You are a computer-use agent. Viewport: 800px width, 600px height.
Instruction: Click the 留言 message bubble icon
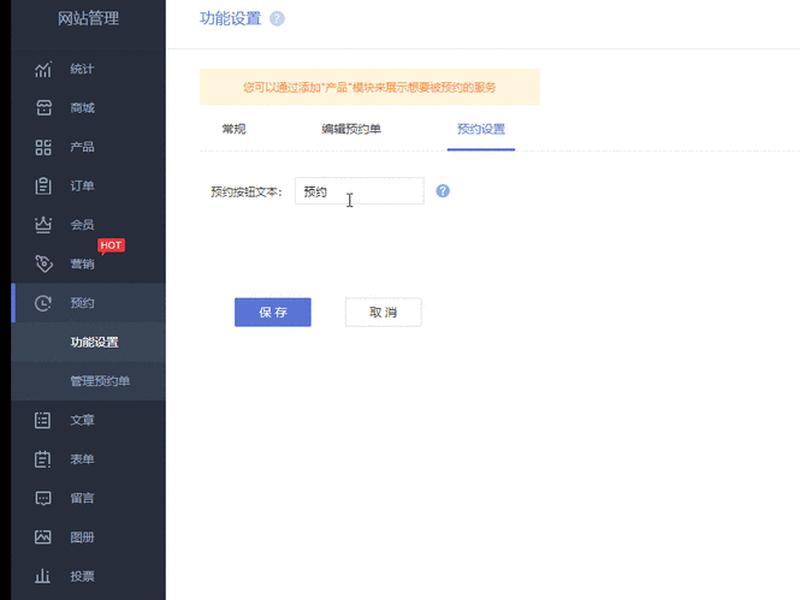[43, 498]
